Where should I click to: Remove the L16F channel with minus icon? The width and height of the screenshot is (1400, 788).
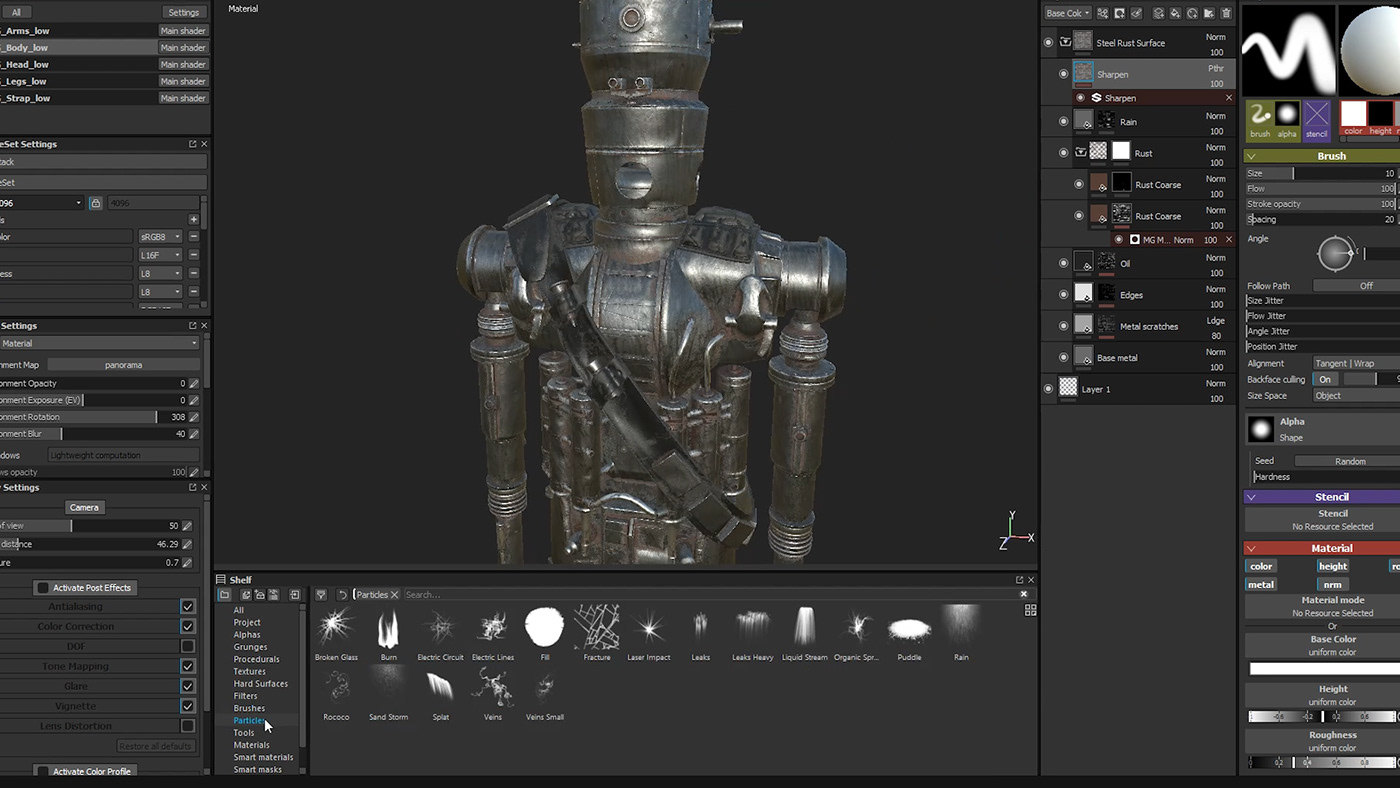(194, 255)
